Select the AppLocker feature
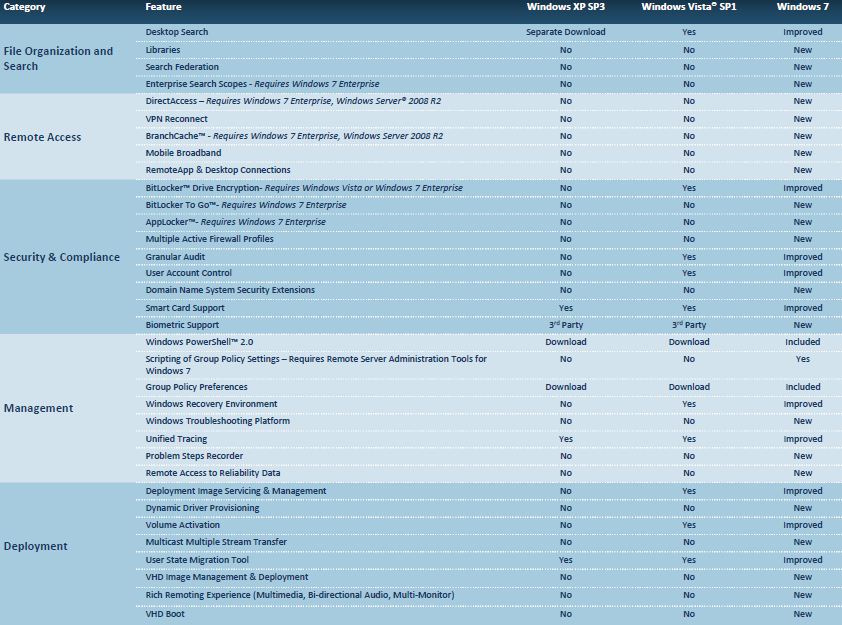 [x=235, y=222]
